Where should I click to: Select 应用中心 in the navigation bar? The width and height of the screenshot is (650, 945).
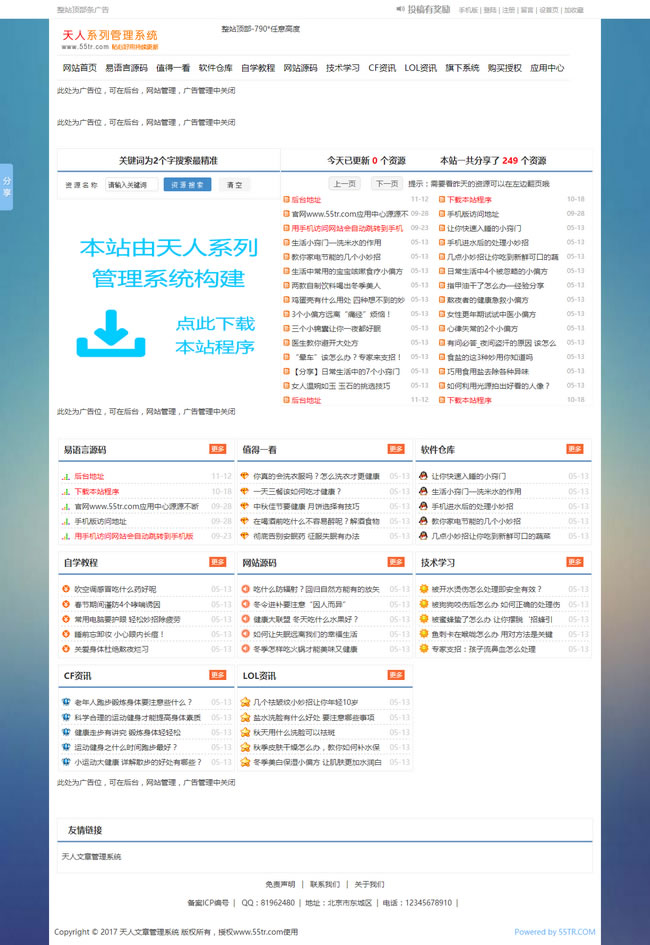click(x=547, y=68)
